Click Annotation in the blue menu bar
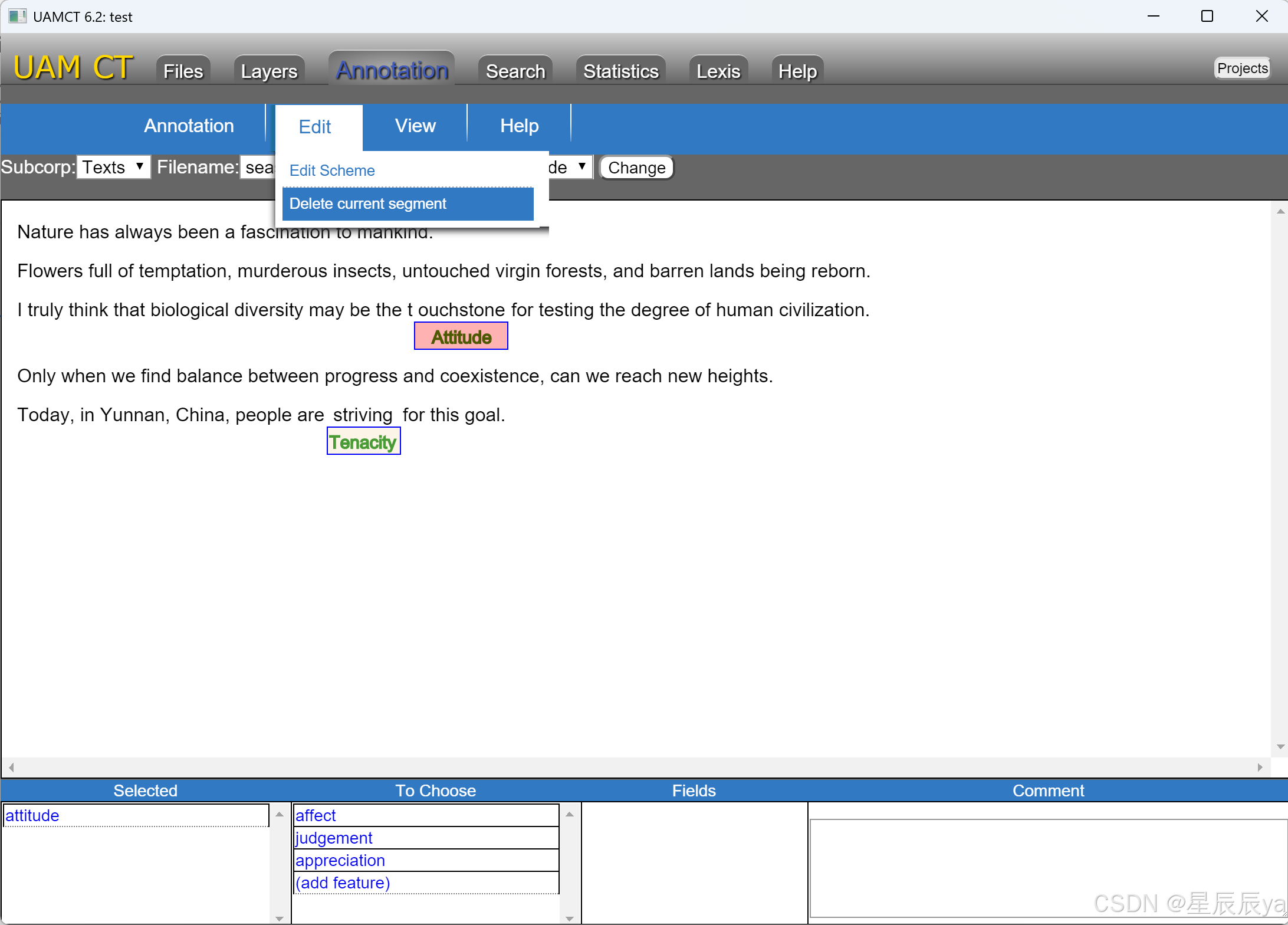 [x=189, y=125]
